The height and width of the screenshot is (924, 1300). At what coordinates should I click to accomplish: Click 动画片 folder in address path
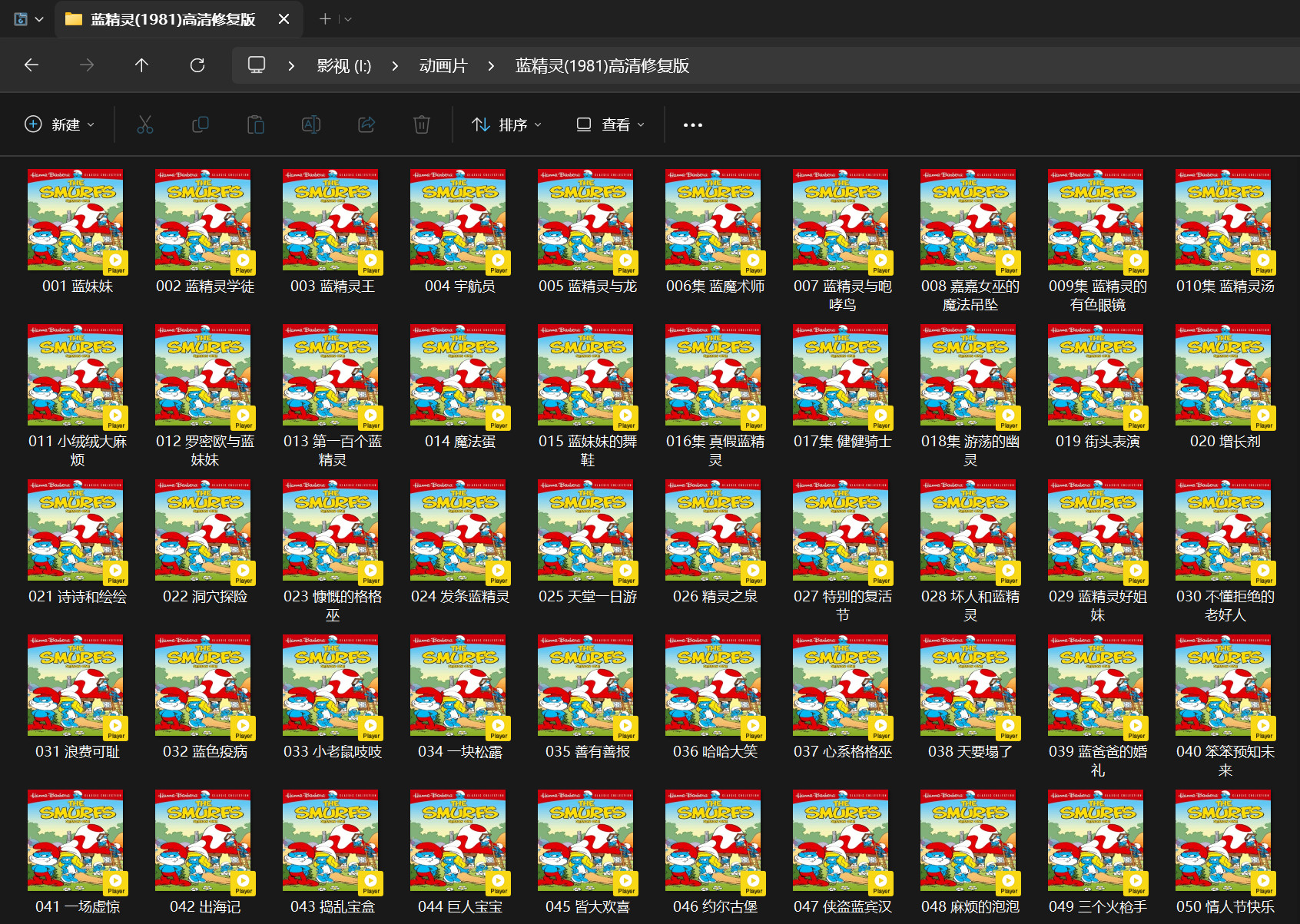click(443, 66)
